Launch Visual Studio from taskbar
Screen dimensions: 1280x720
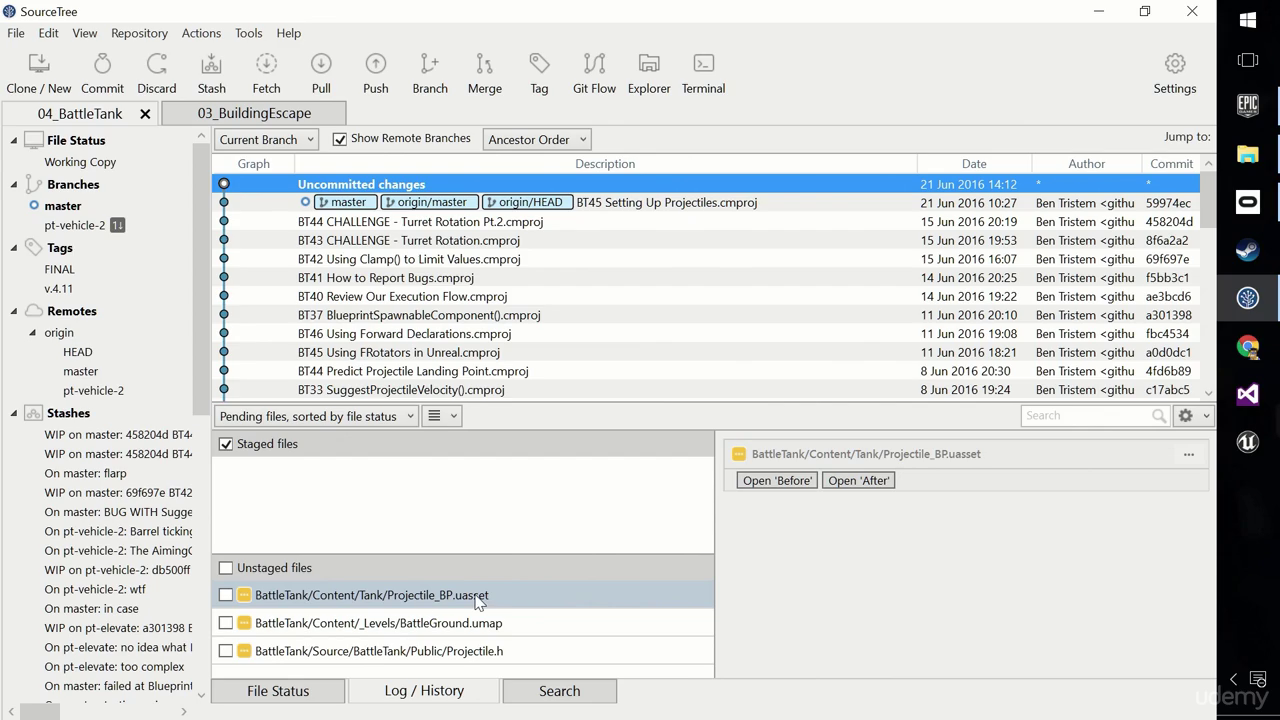(1247, 394)
